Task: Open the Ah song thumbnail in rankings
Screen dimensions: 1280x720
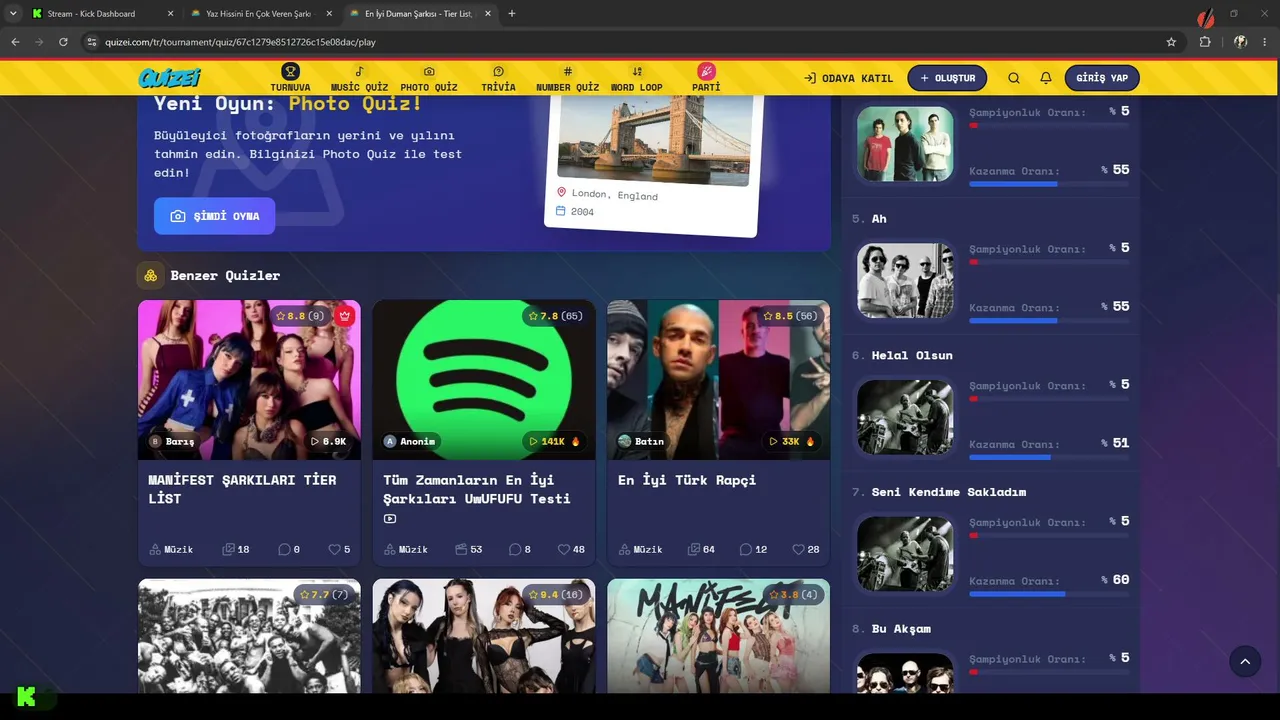Action: tap(905, 280)
